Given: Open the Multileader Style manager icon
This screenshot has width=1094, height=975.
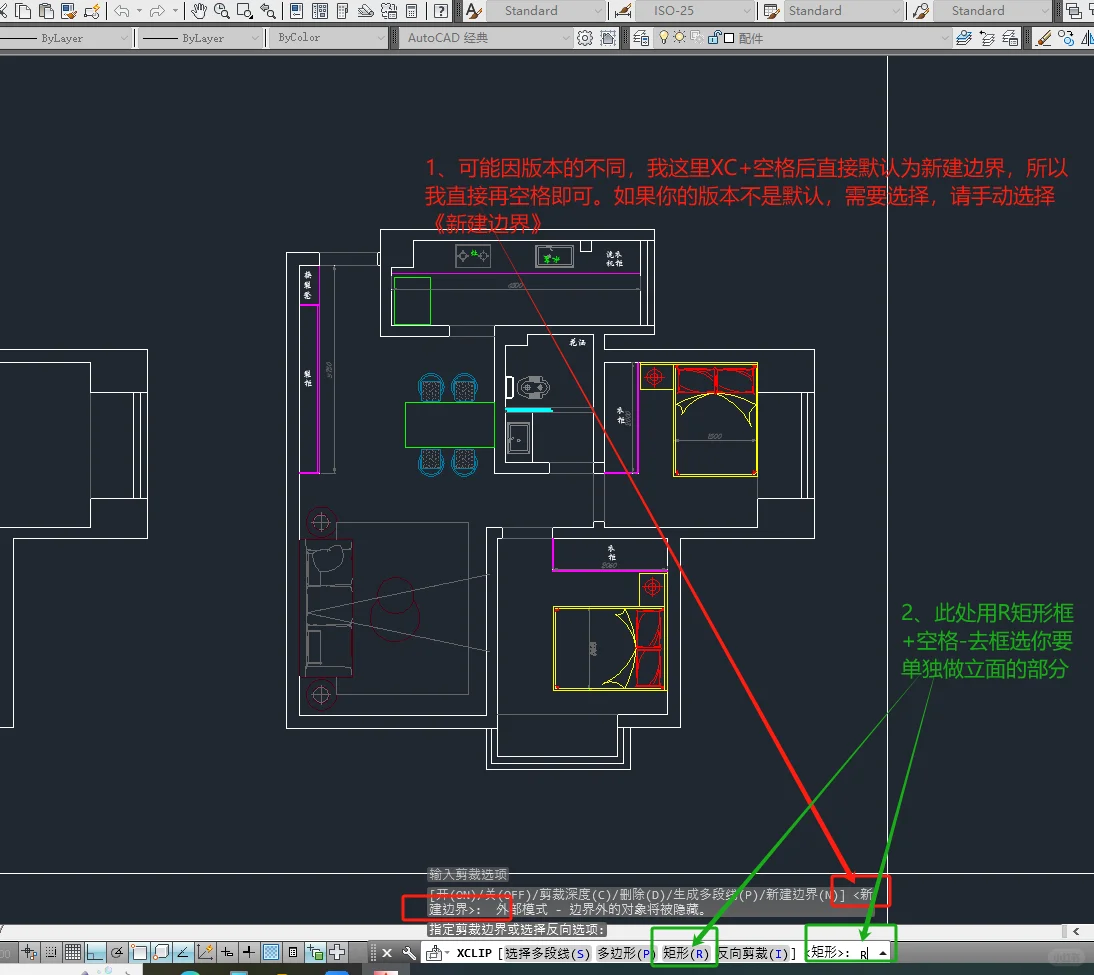Looking at the screenshot, I should pyautogui.click(x=921, y=10).
